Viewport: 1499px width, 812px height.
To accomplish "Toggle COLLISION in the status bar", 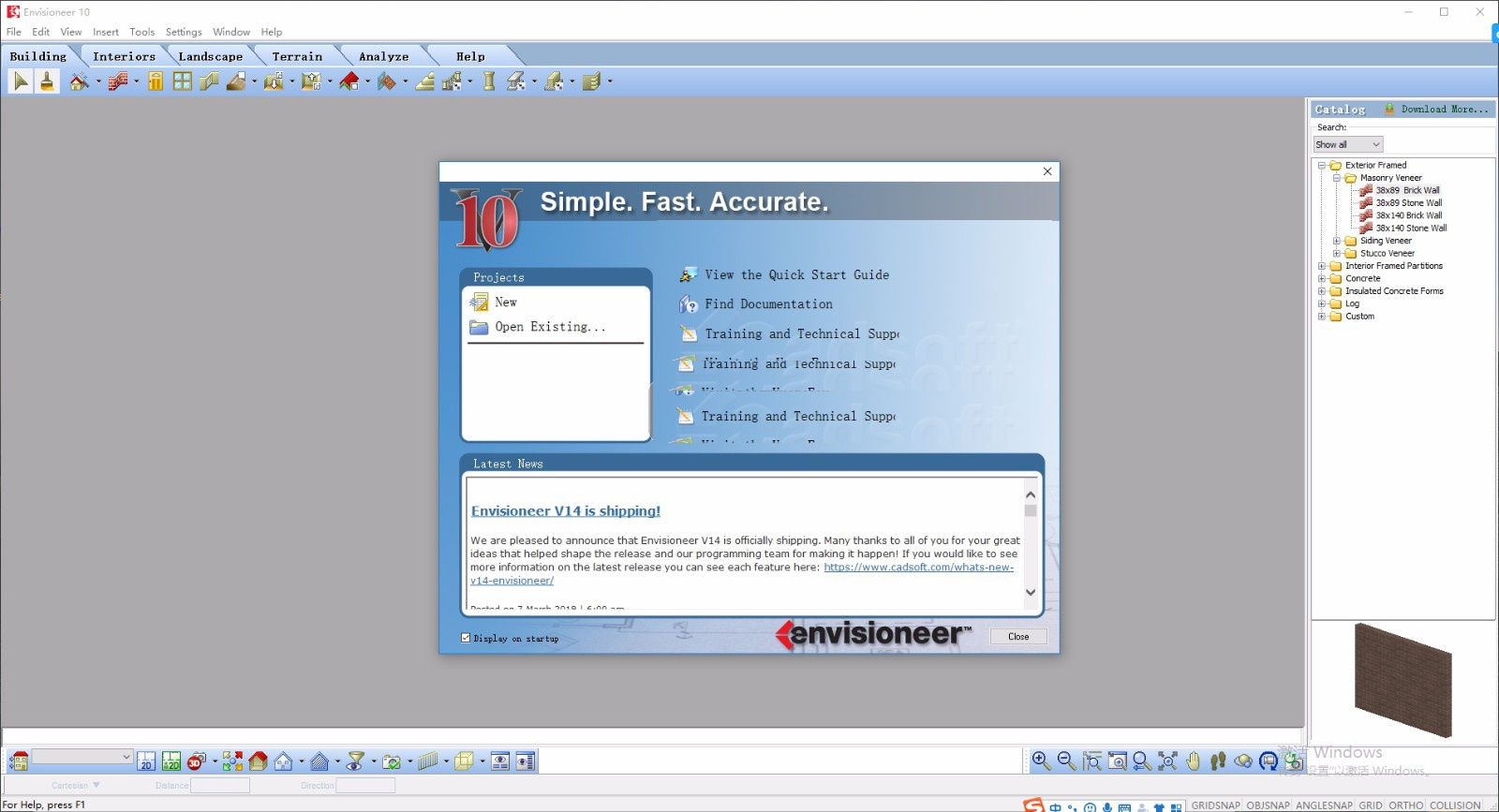I will point(1455,805).
